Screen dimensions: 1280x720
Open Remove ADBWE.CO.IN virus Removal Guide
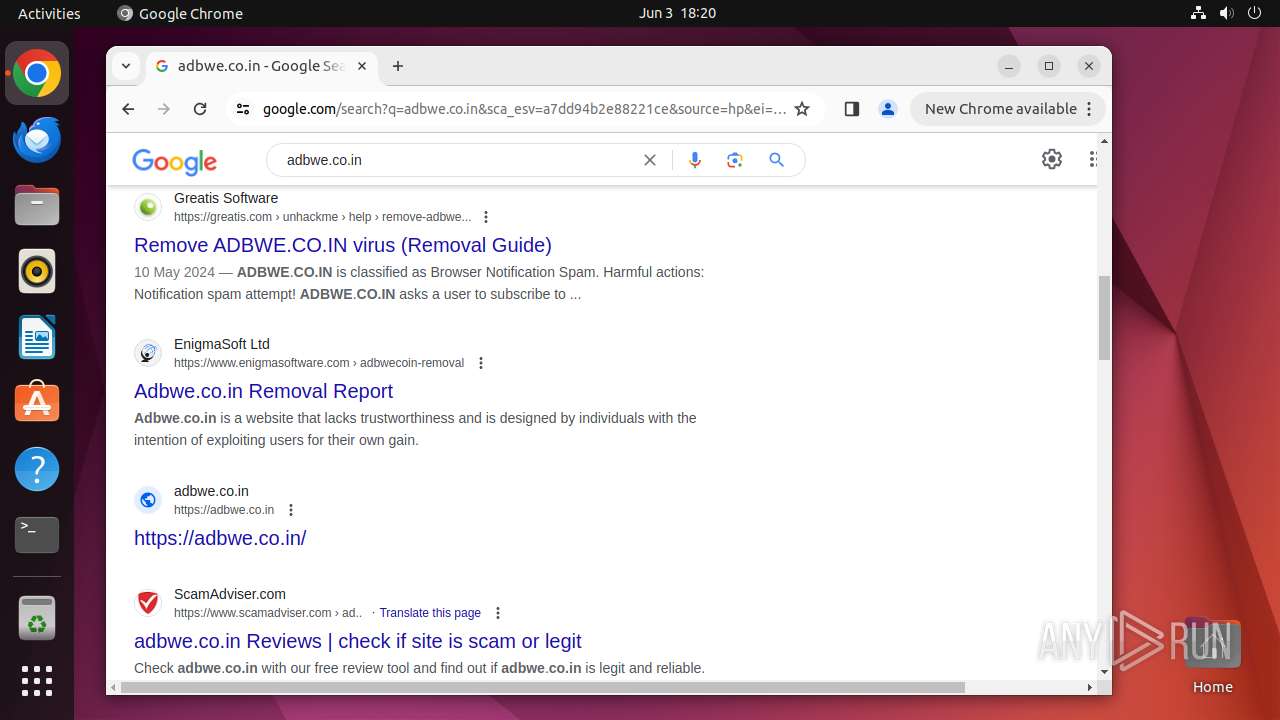tap(343, 245)
